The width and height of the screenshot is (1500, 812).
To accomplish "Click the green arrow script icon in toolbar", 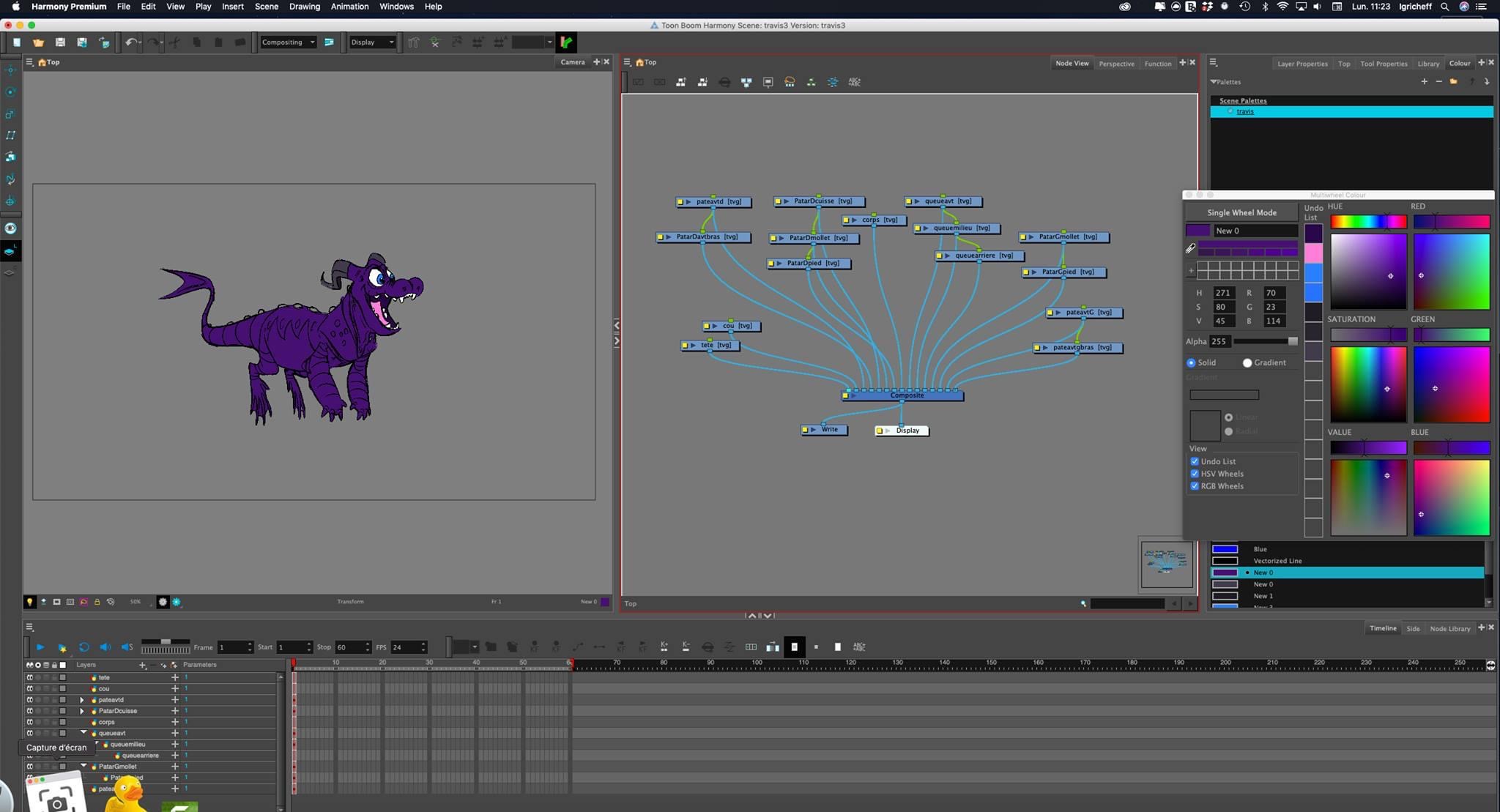I will 565,42.
